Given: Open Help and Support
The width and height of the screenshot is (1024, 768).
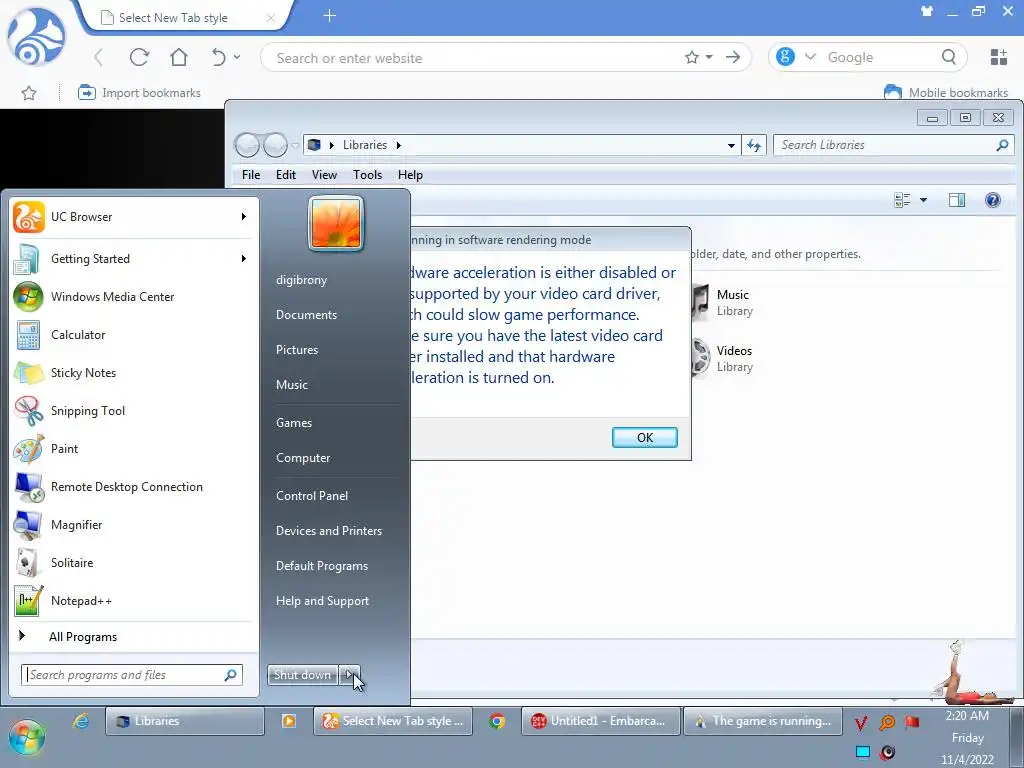Looking at the screenshot, I should (322, 601).
